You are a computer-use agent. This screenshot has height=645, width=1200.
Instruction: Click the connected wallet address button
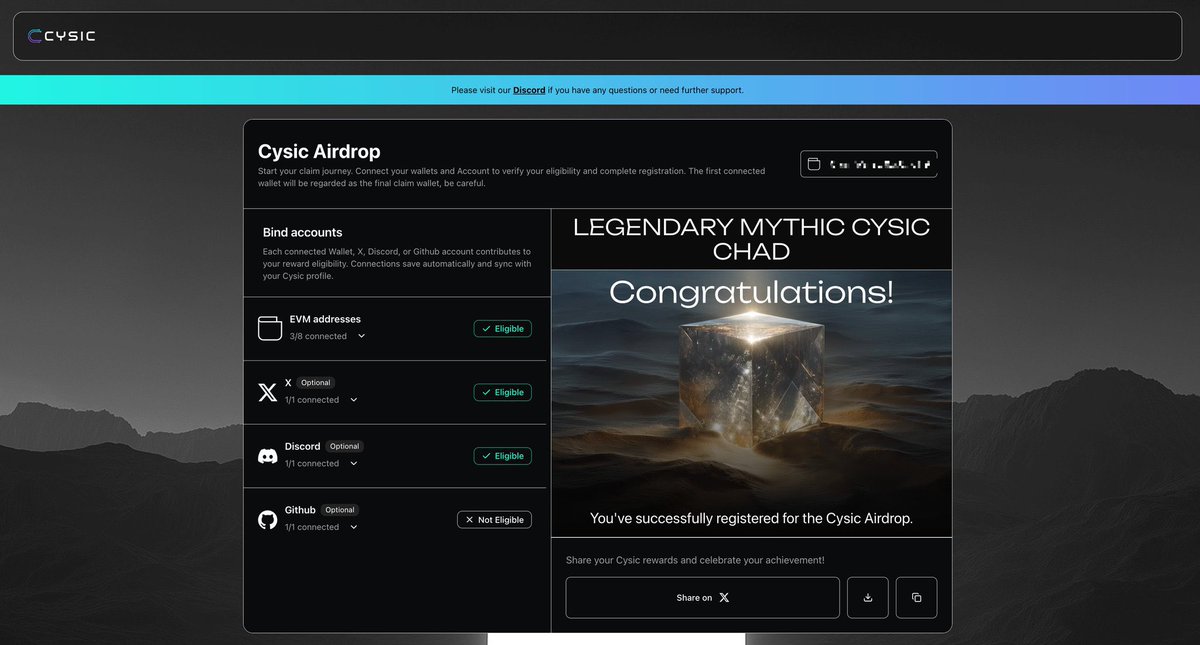pyautogui.click(x=869, y=164)
